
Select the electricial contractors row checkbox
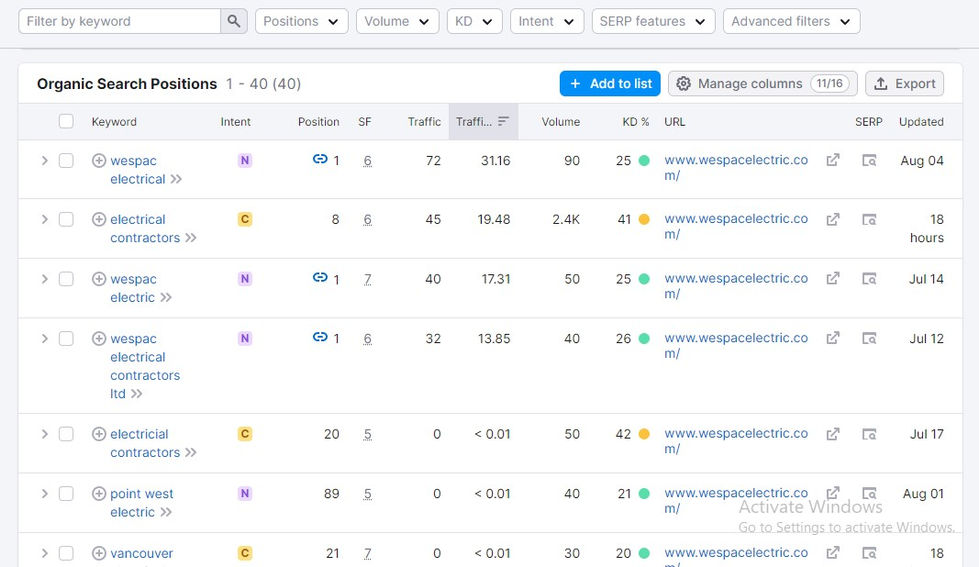[x=66, y=434]
